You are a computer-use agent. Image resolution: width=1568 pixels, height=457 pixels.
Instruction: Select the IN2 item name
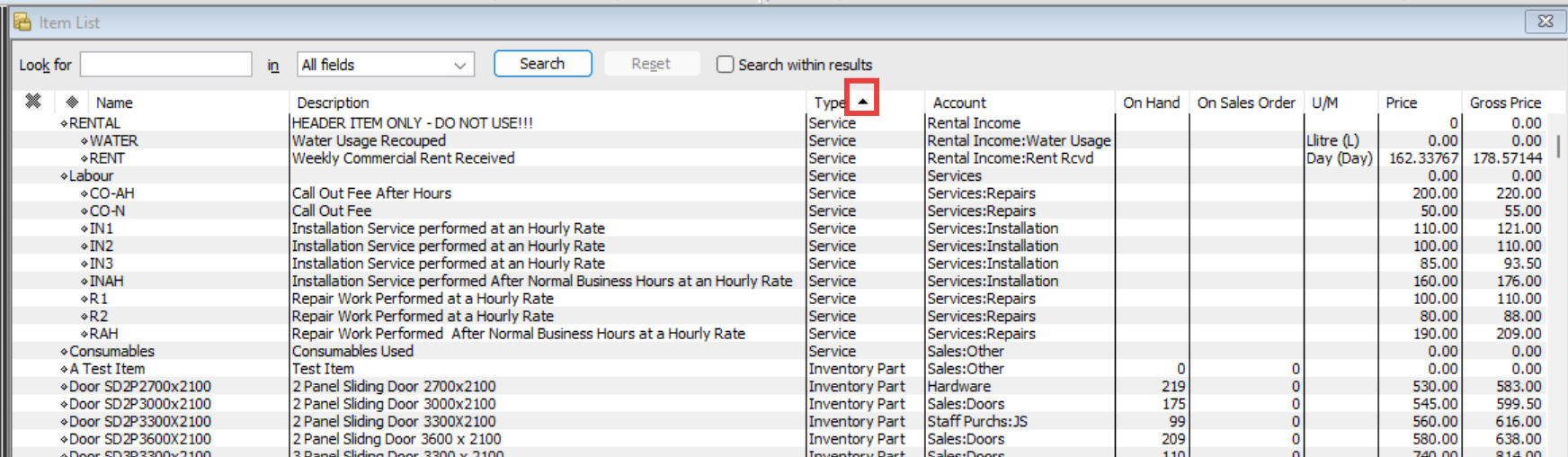(x=101, y=246)
